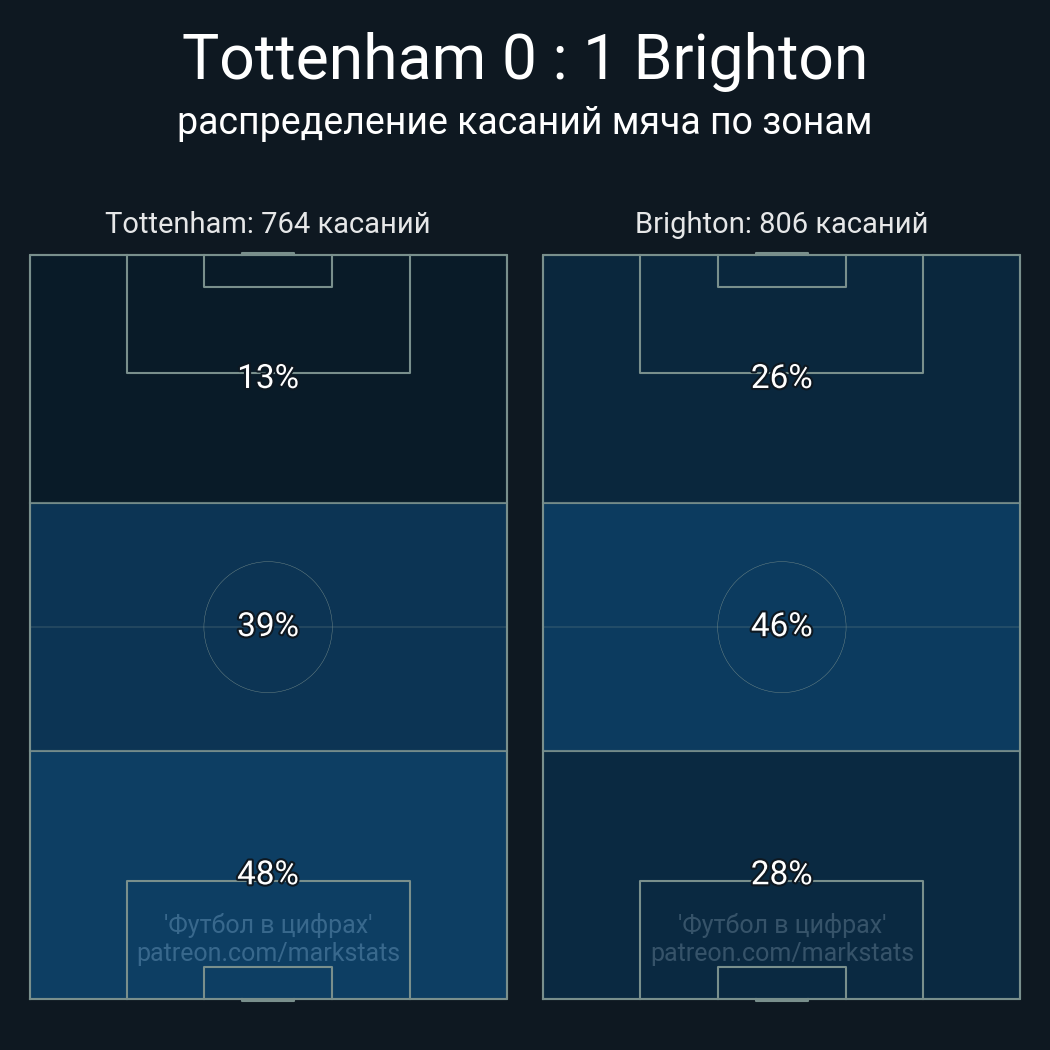Click the Russian subtitle under the score
The image size is (1050, 1050).
point(525,122)
